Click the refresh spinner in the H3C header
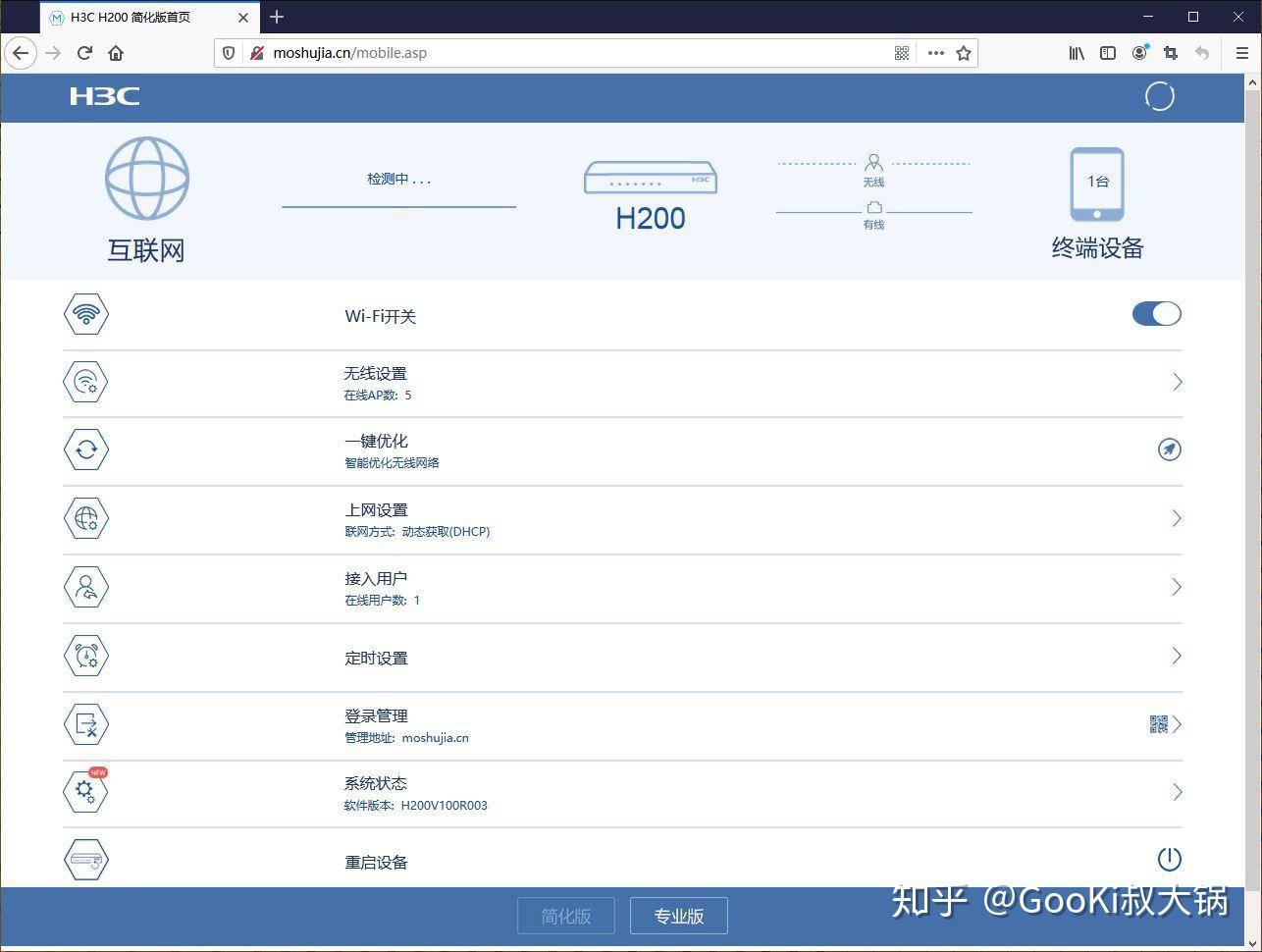 1159,96
